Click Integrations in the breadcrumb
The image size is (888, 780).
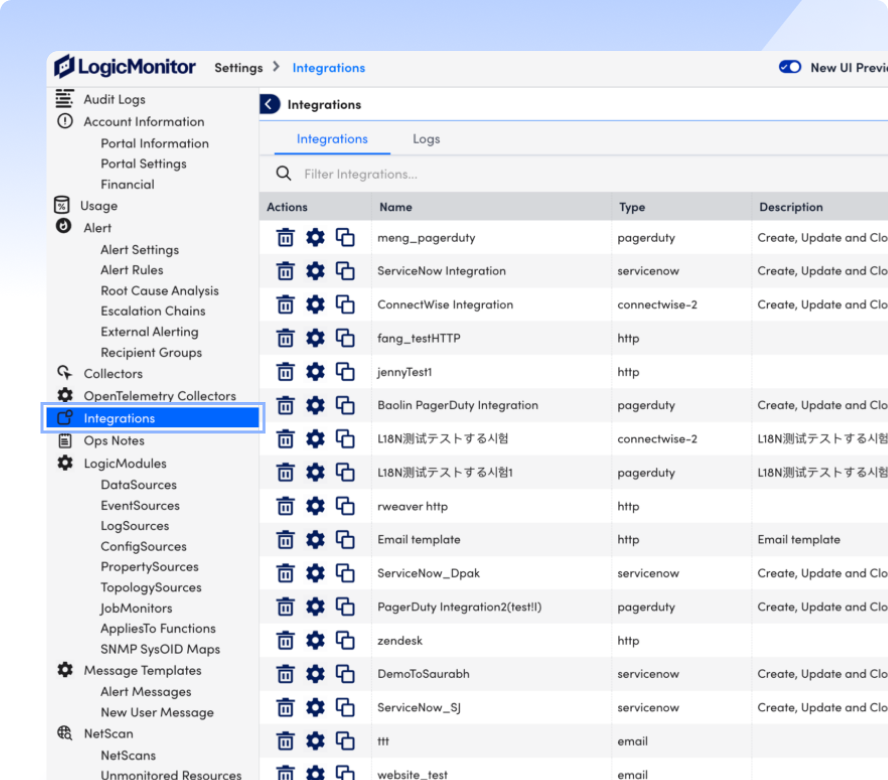(328, 68)
